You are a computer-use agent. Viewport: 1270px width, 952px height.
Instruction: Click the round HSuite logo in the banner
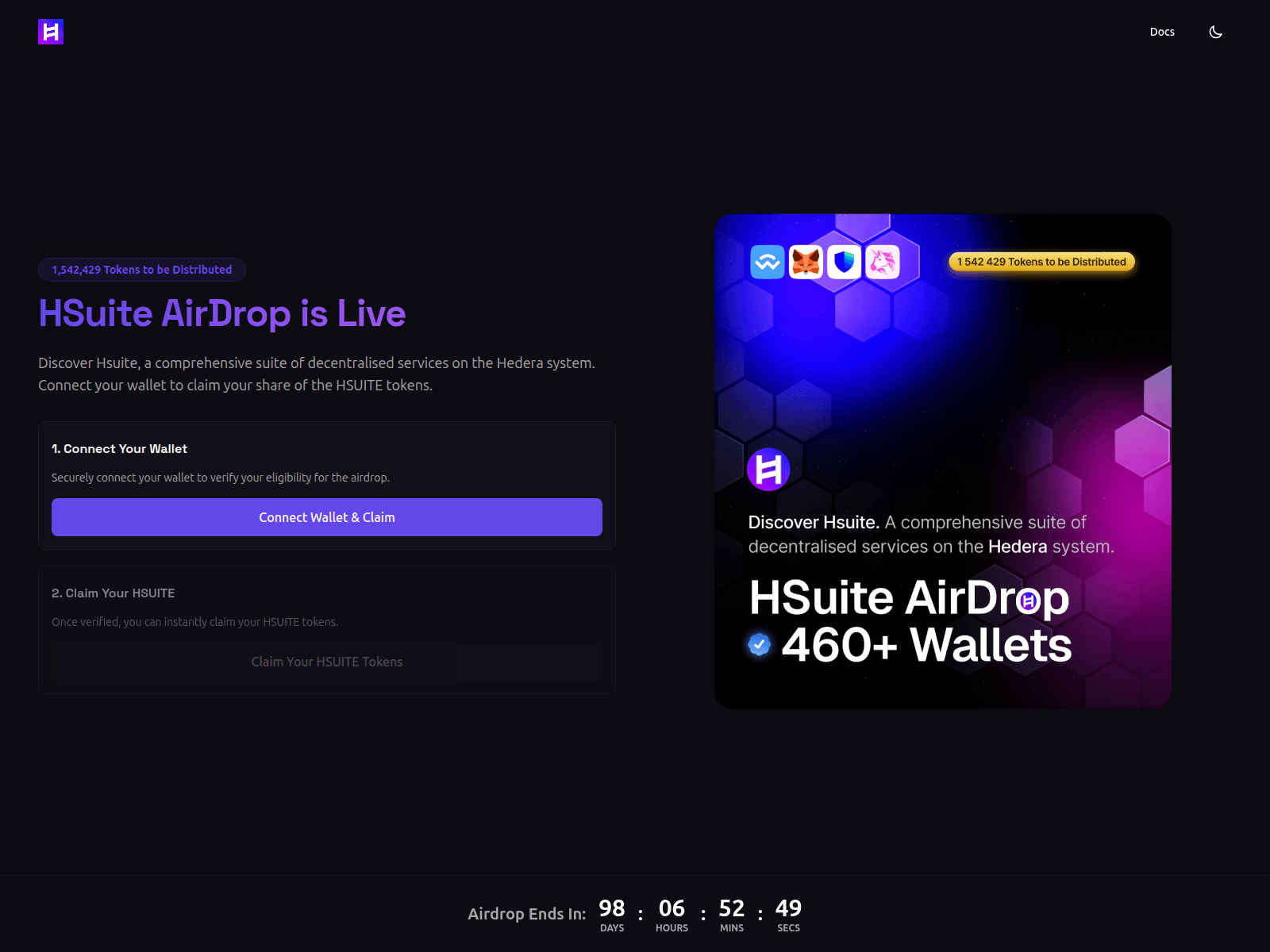coord(768,470)
